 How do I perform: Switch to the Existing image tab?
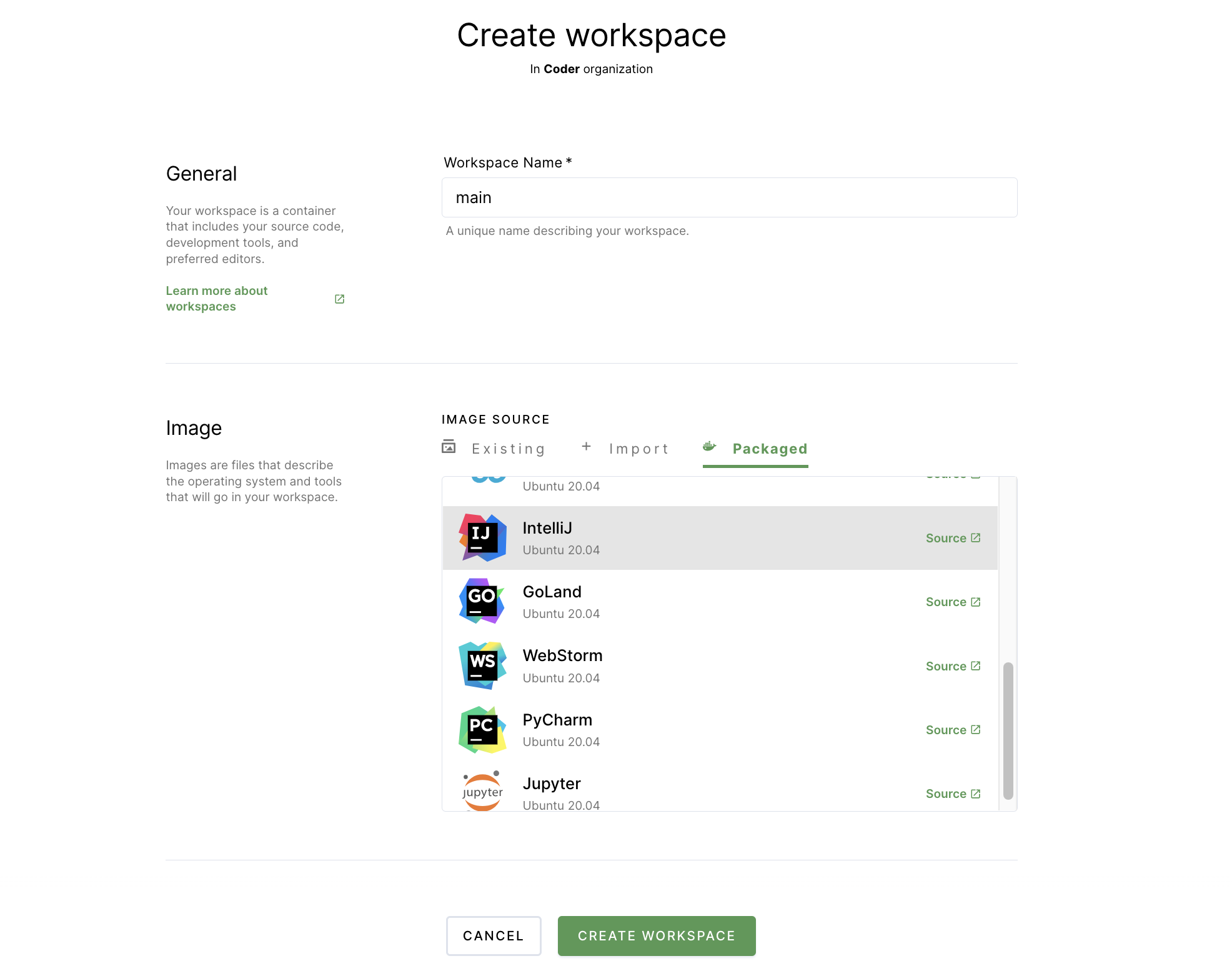click(x=508, y=449)
